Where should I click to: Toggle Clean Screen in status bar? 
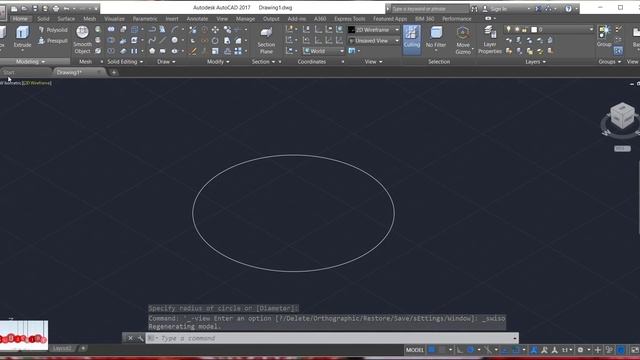click(635, 350)
